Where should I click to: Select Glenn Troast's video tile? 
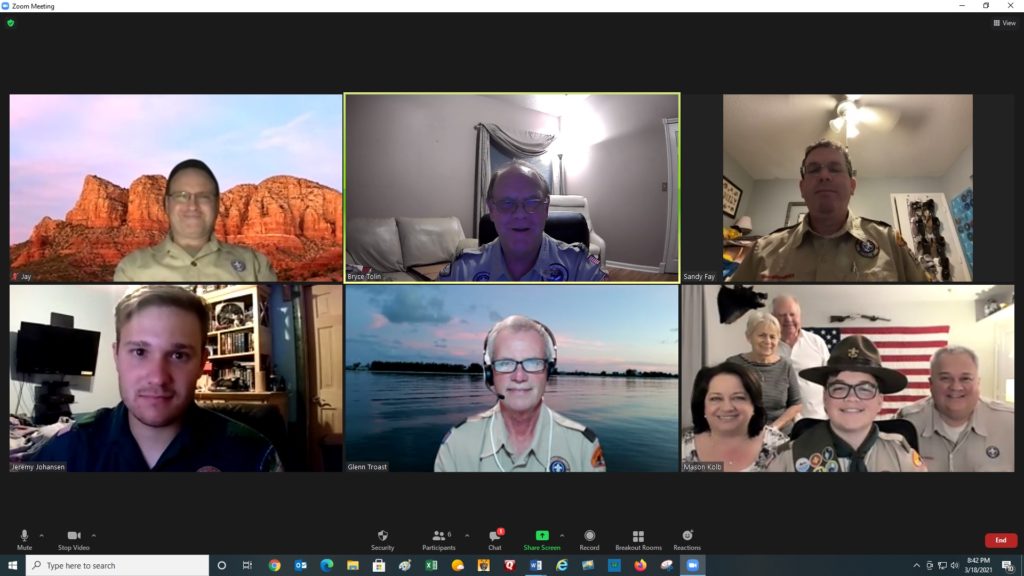[511, 378]
